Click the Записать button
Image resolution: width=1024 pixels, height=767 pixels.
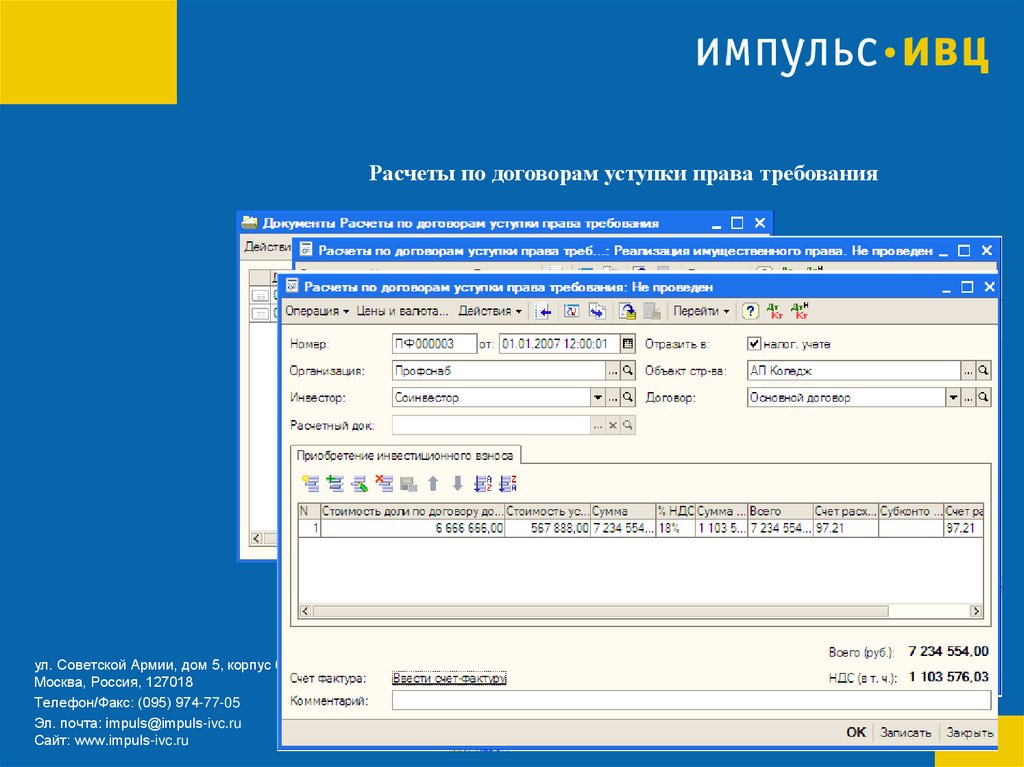pyautogui.click(x=906, y=732)
